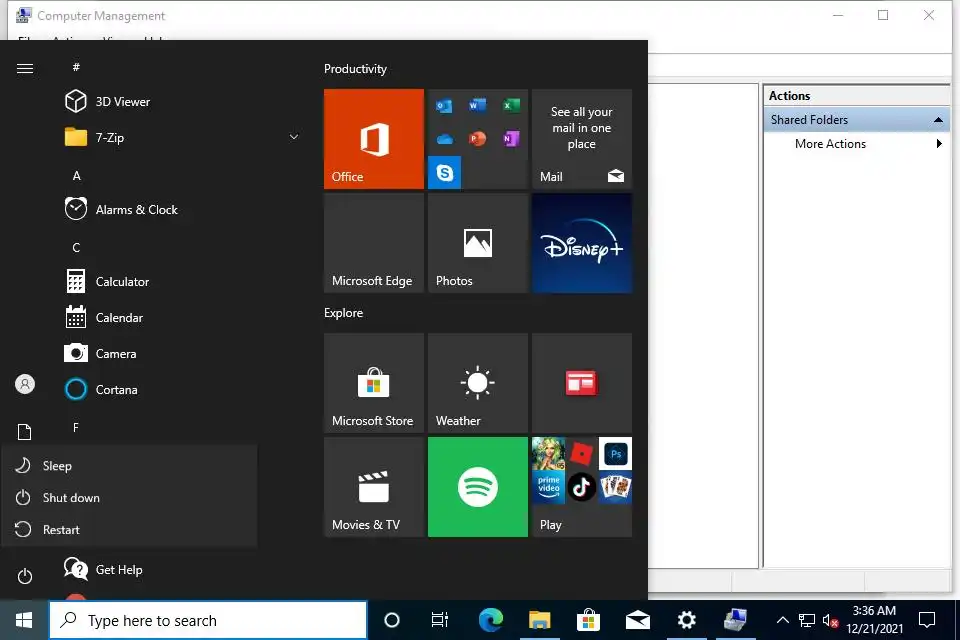This screenshot has width=960, height=640.
Task: Open Skype tile in Productivity
Action: pyautogui.click(x=444, y=173)
